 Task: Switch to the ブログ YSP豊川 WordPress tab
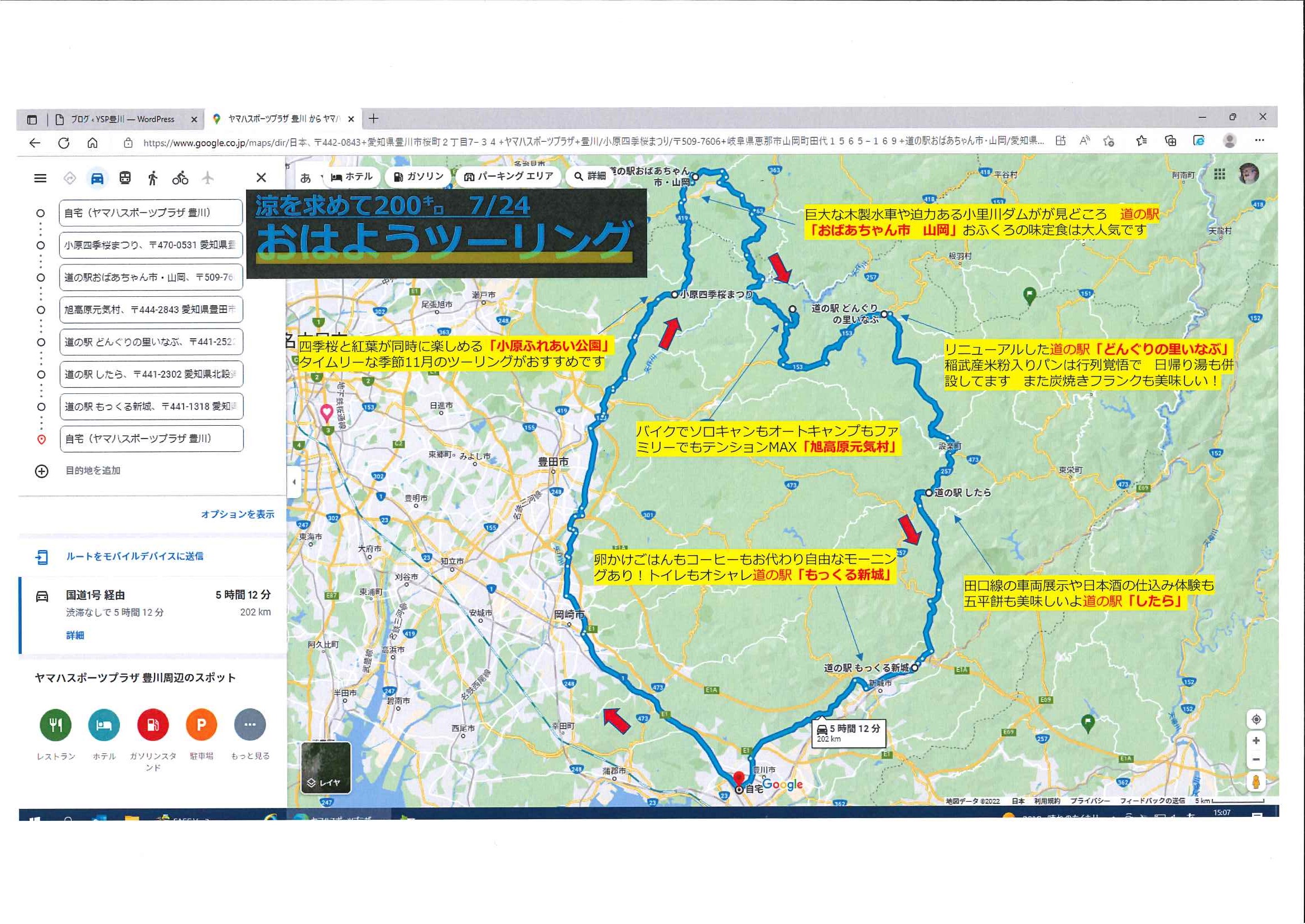pyautogui.click(x=122, y=119)
